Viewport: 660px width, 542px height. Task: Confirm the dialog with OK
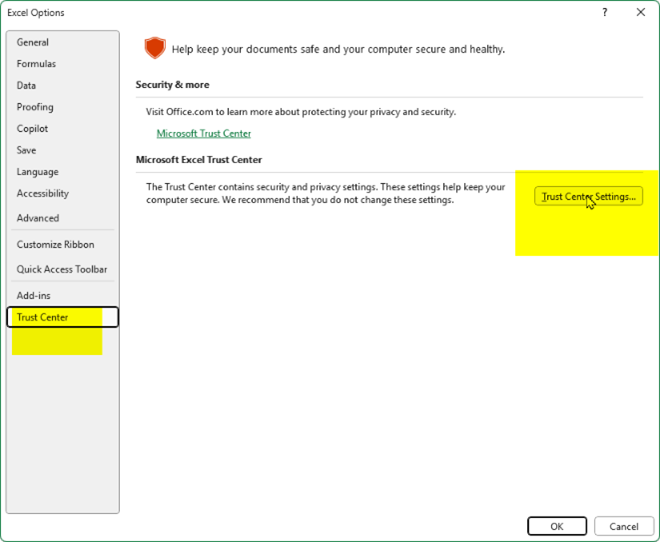[557, 526]
